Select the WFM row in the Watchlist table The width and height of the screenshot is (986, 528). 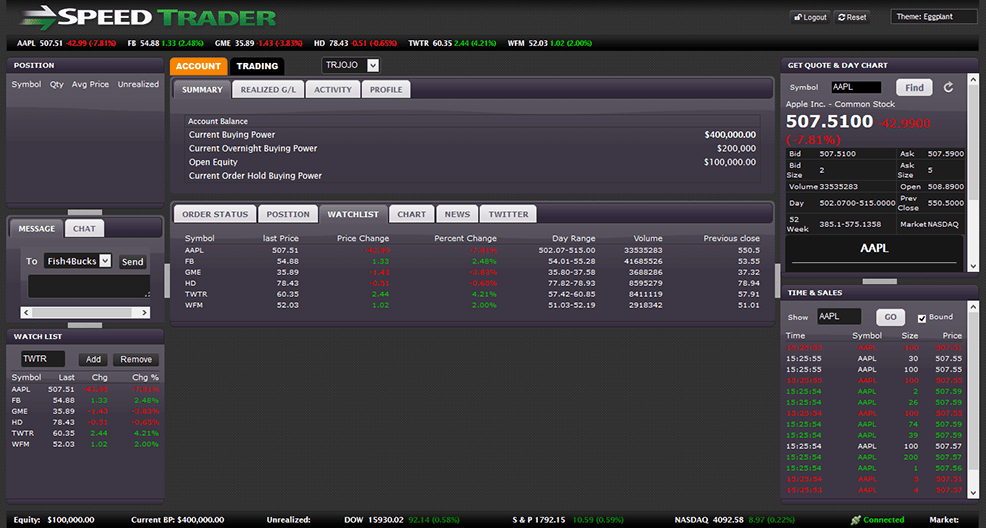[x=472, y=305]
